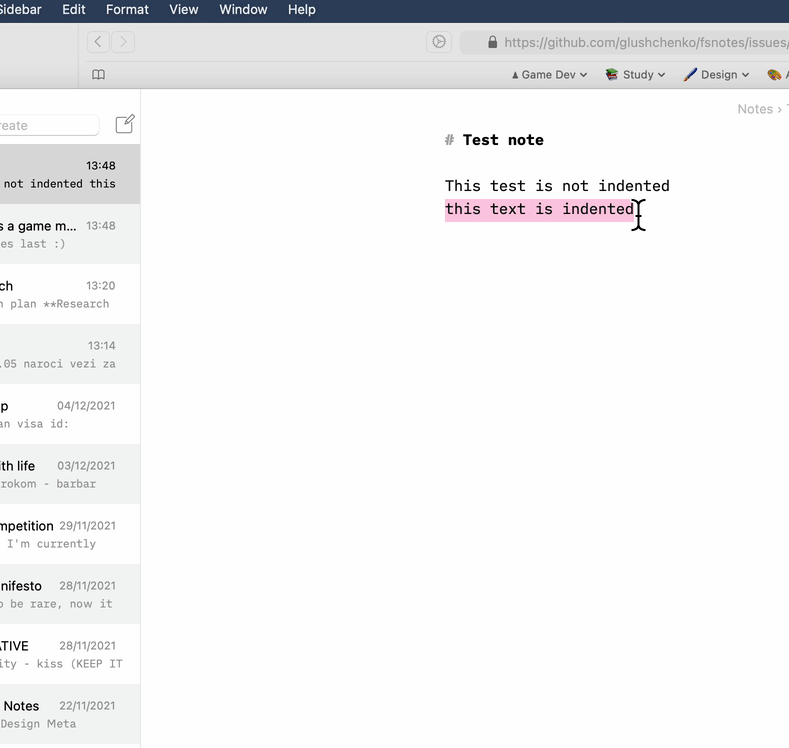Open the Edit menu
This screenshot has width=789, height=748.
click(x=73, y=10)
